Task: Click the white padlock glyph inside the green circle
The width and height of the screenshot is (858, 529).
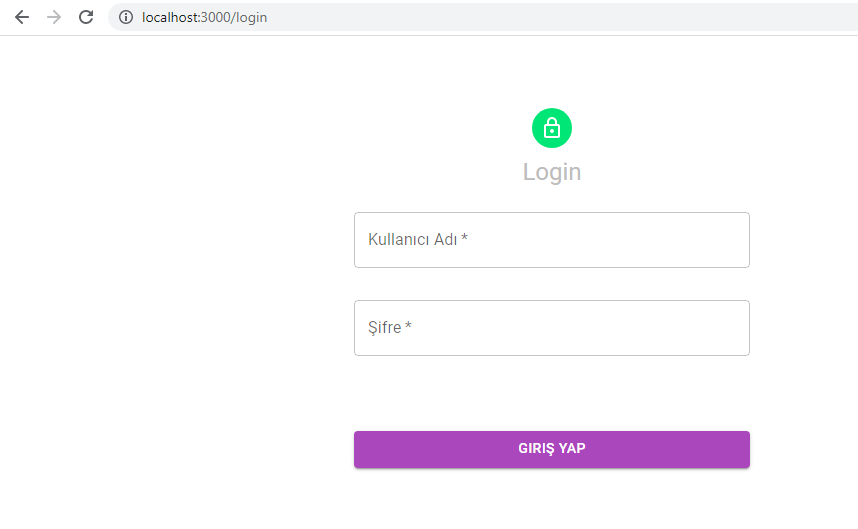Action: coord(552,128)
